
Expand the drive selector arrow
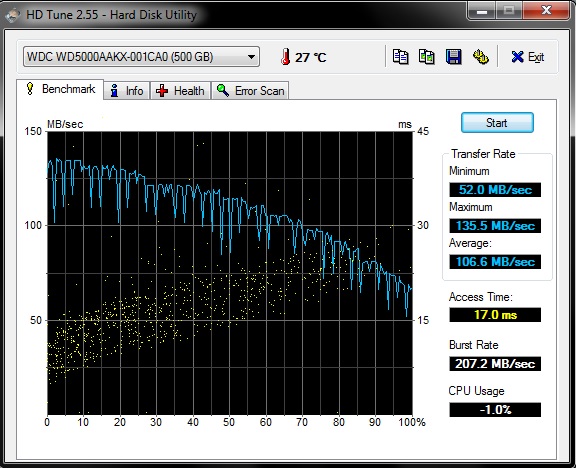[x=251, y=57]
